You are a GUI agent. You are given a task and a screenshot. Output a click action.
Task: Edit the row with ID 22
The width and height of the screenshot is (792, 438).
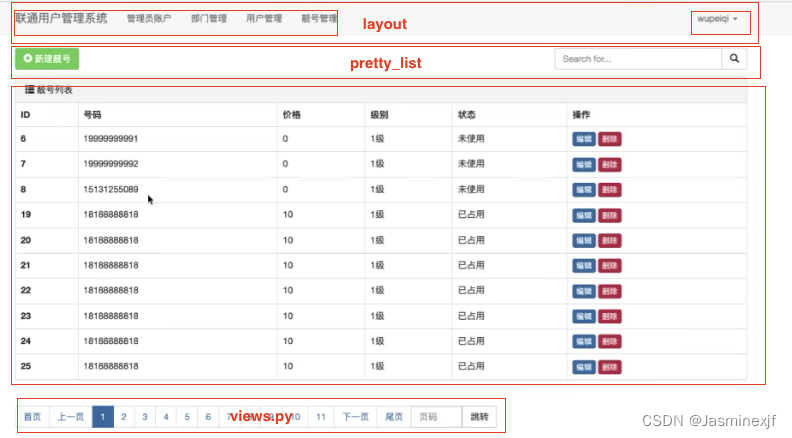point(584,291)
